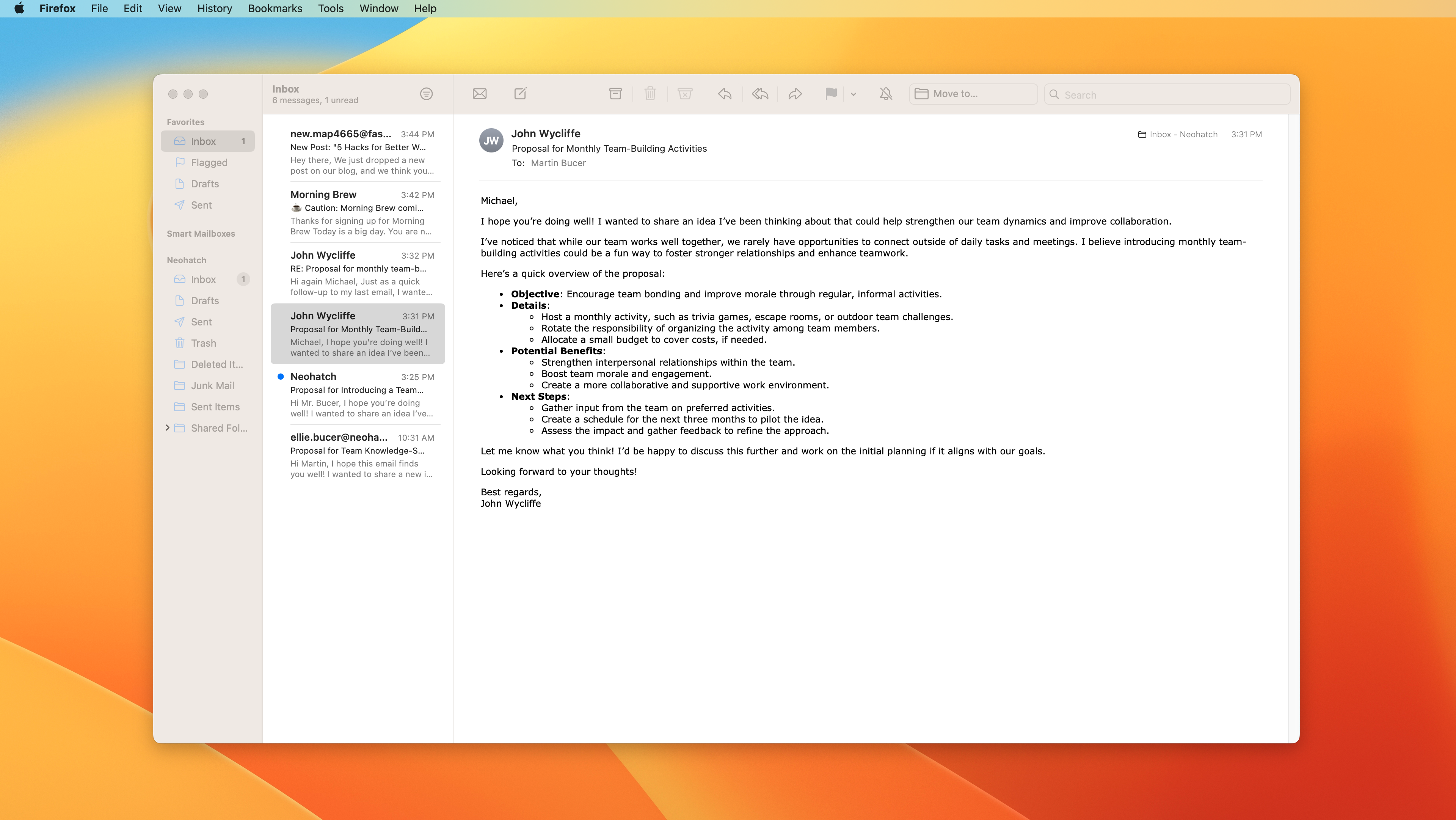Image resolution: width=1456 pixels, height=820 pixels.
Task: Reply to the message
Action: point(725,94)
